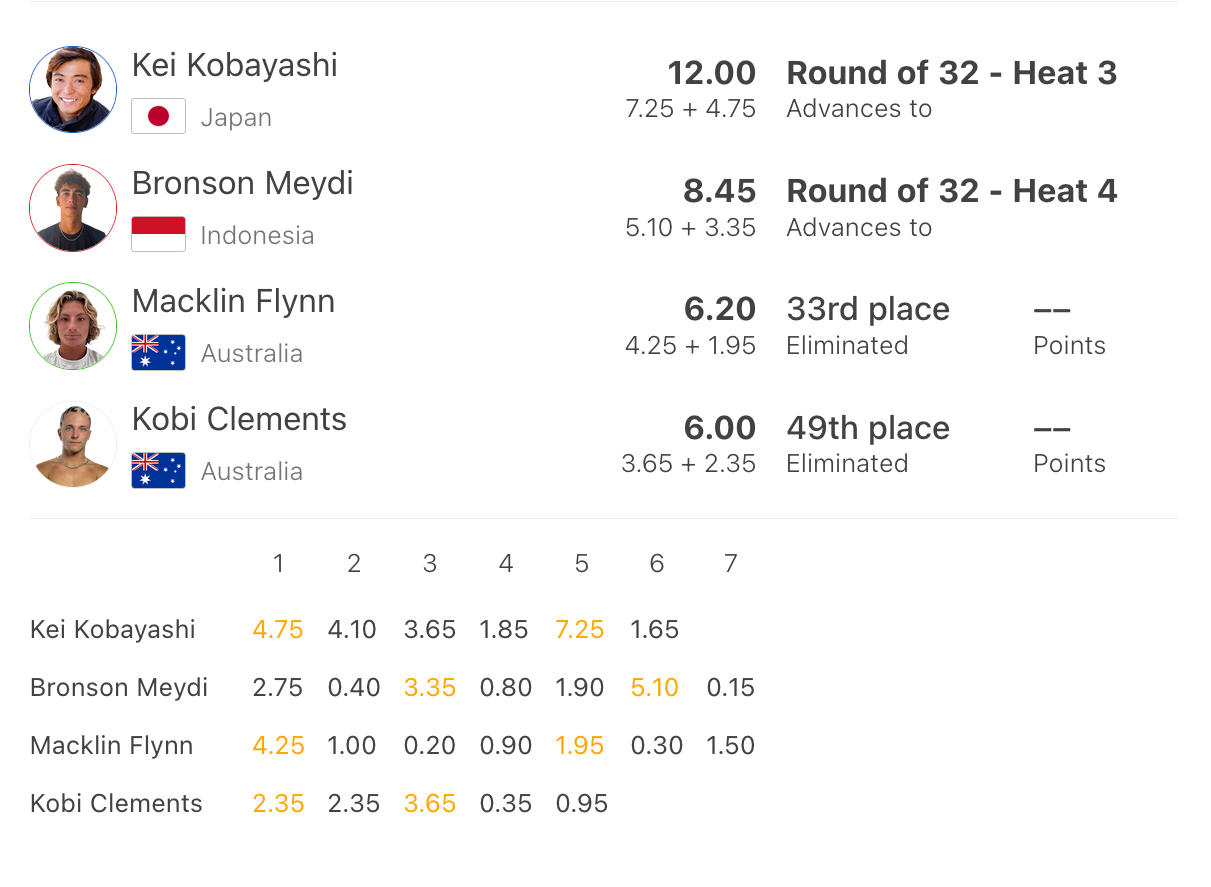Select Kobi Clements' 3.65 wave score
The image size is (1211, 887).
(430, 804)
